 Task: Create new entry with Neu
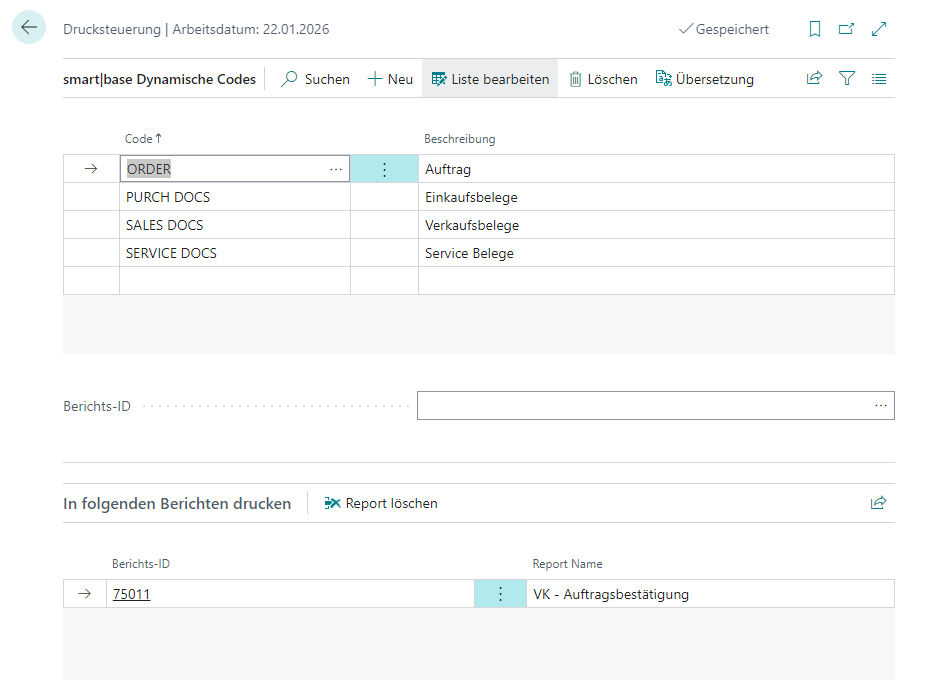[390, 79]
